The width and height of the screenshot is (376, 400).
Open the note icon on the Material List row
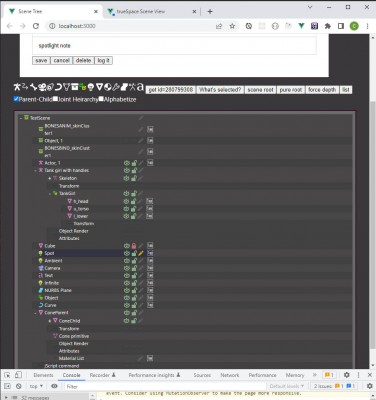click(x=150, y=358)
